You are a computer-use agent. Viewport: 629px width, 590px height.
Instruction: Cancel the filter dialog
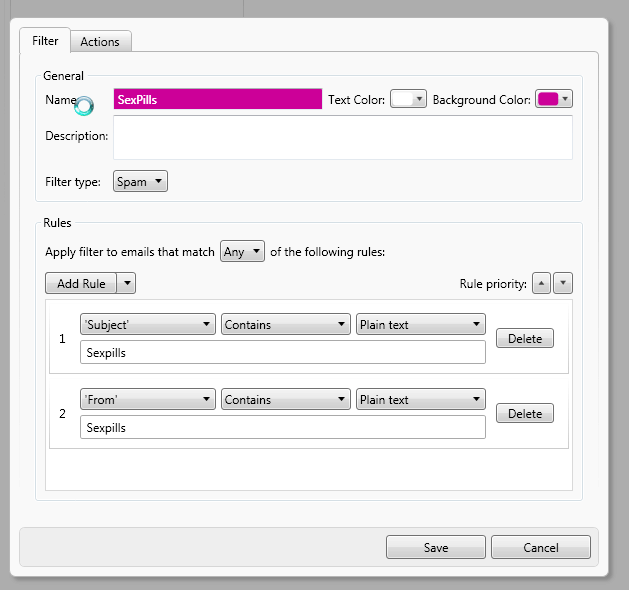click(541, 547)
